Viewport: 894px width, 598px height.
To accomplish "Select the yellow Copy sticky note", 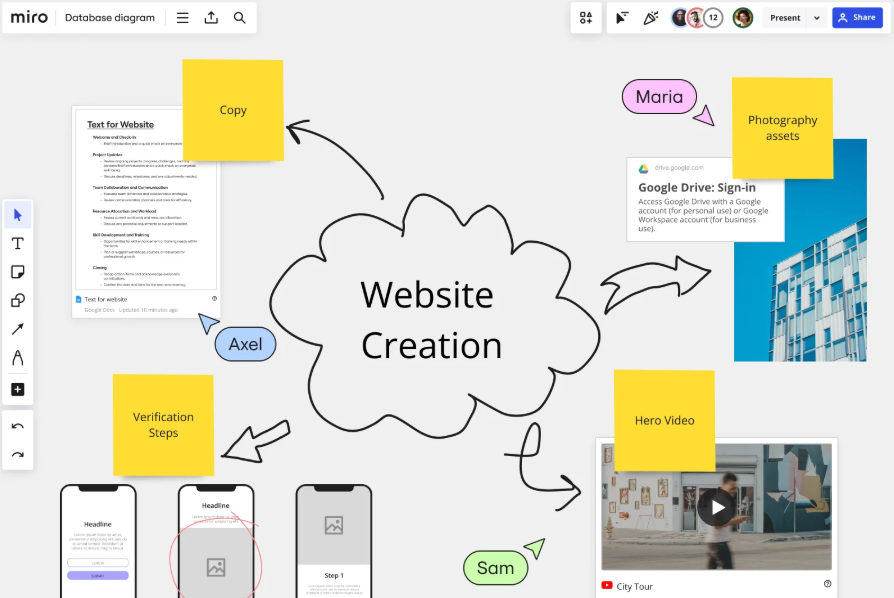I will pos(233,110).
